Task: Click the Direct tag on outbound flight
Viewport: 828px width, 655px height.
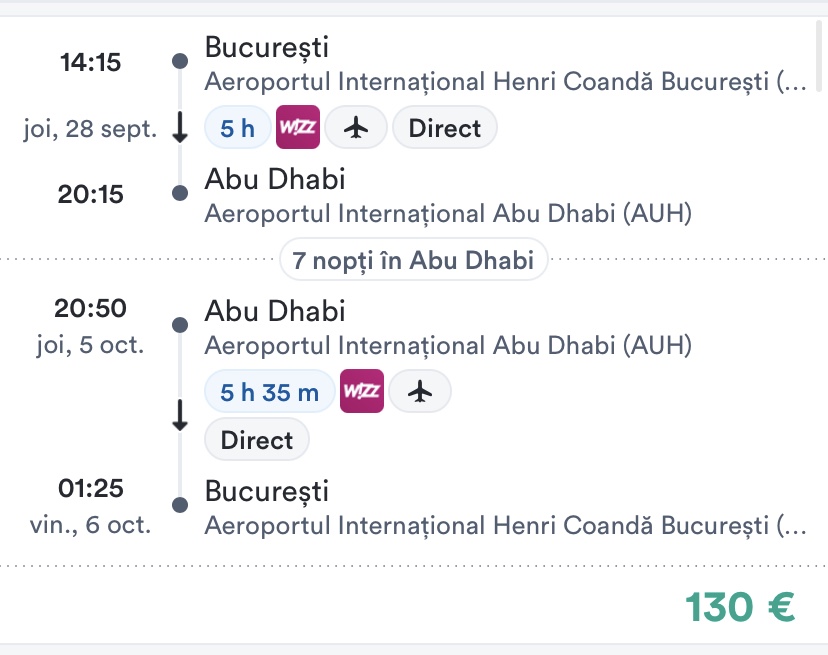Action: tap(445, 128)
